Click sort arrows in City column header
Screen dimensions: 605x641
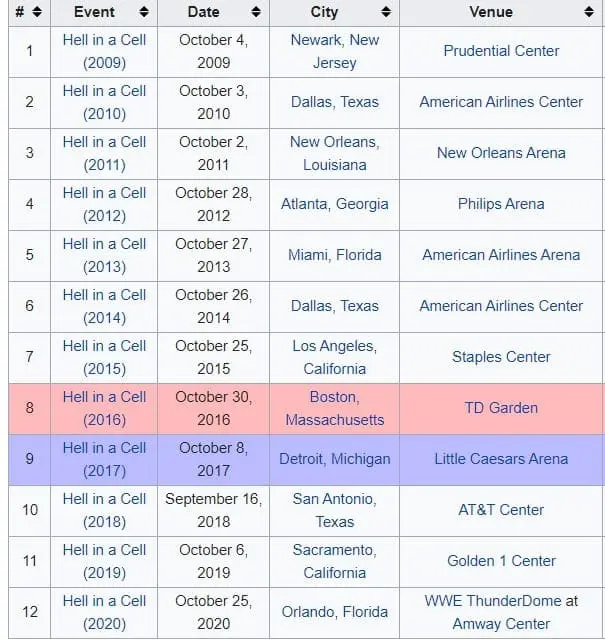point(386,13)
